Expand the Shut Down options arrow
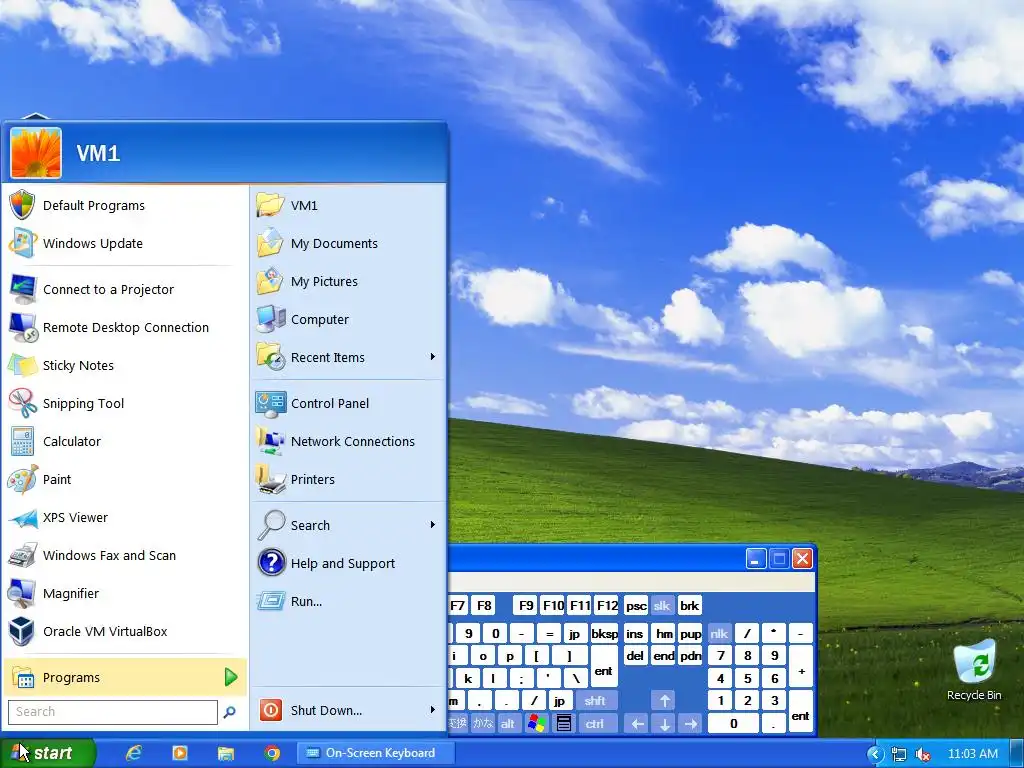 [x=432, y=710]
